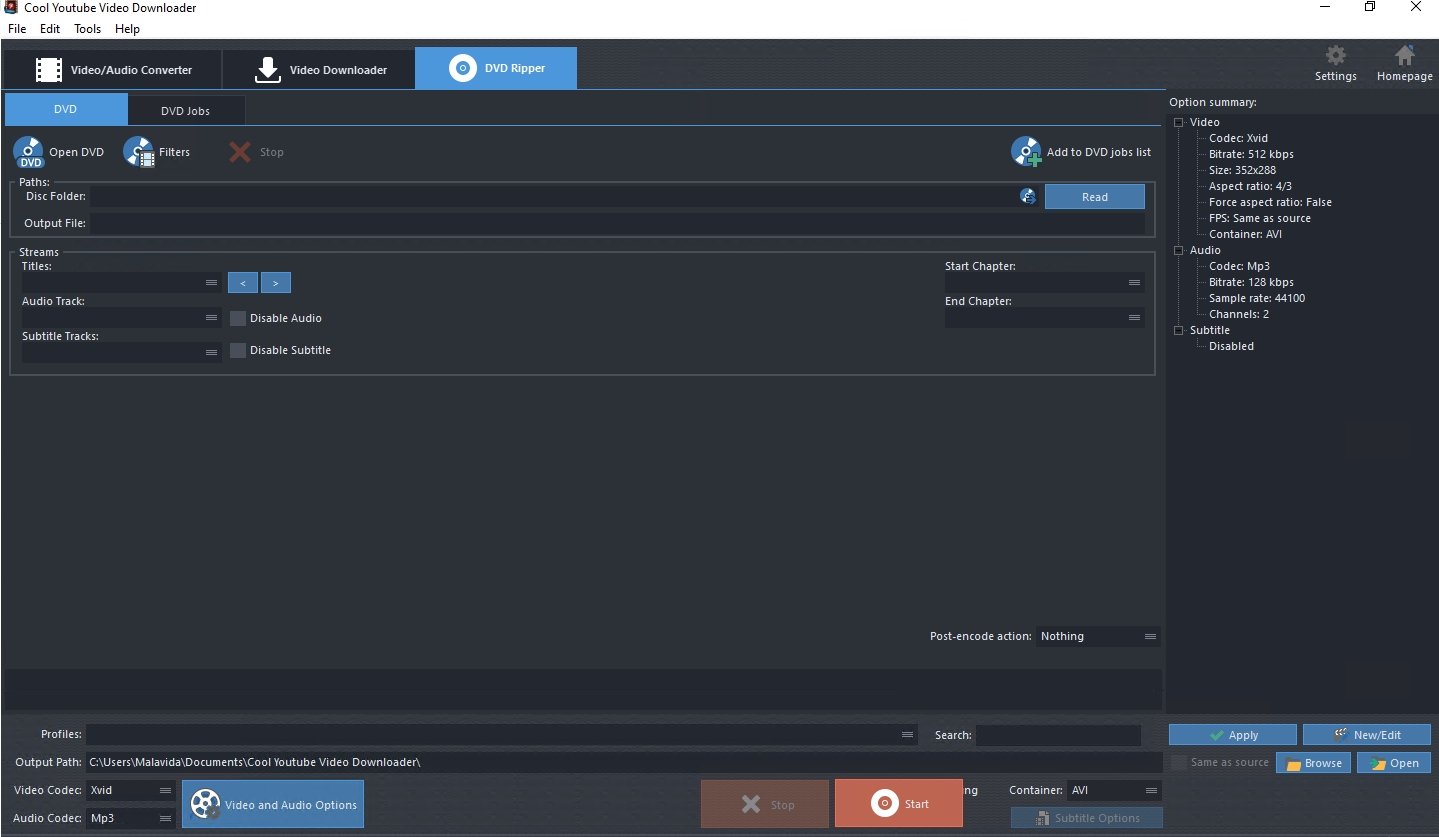The height and width of the screenshot is (837, 1439).
Task: Click the Output File input field
Action: point(617,223)
